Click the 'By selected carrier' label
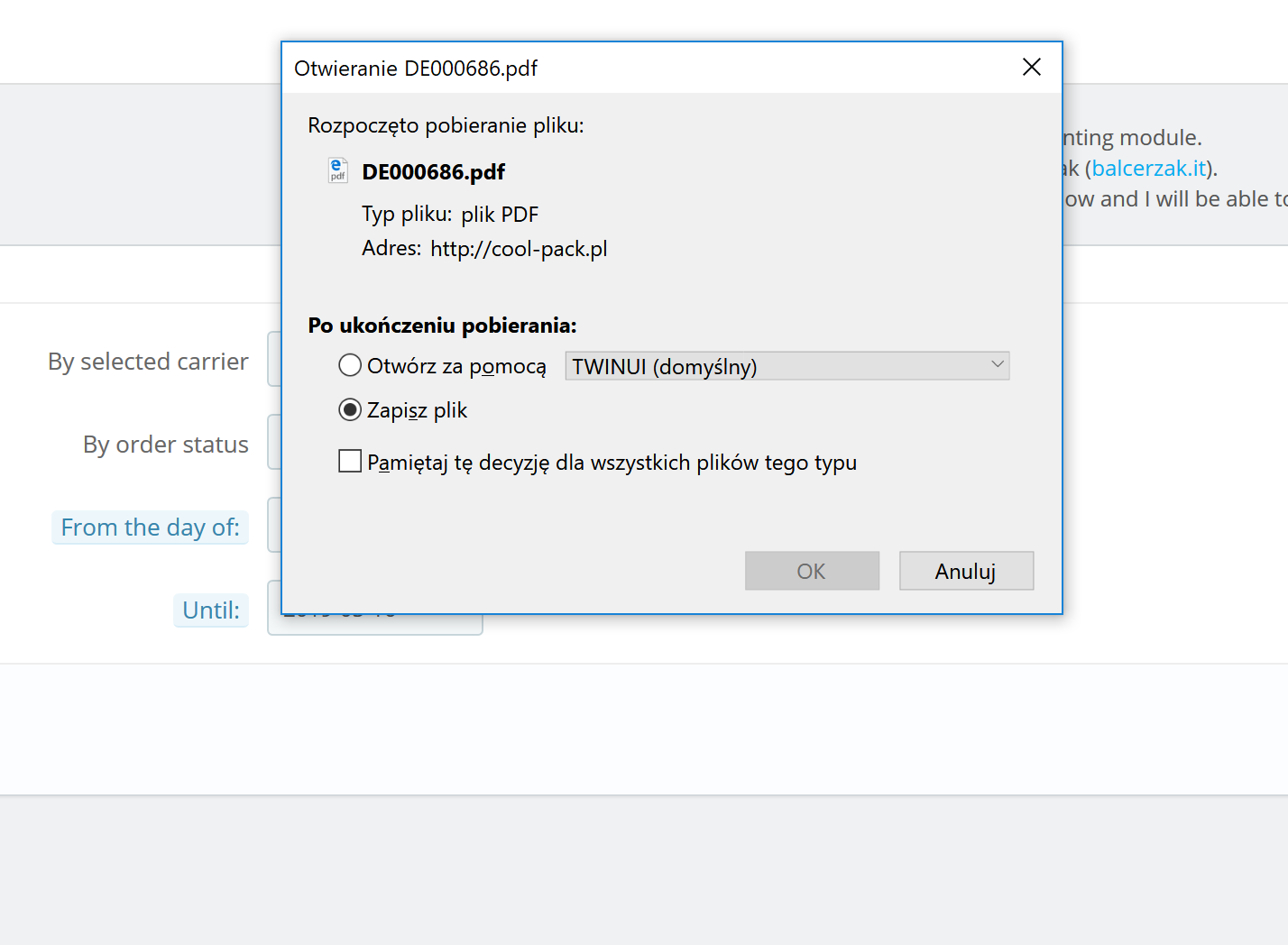 pos(148,362)
